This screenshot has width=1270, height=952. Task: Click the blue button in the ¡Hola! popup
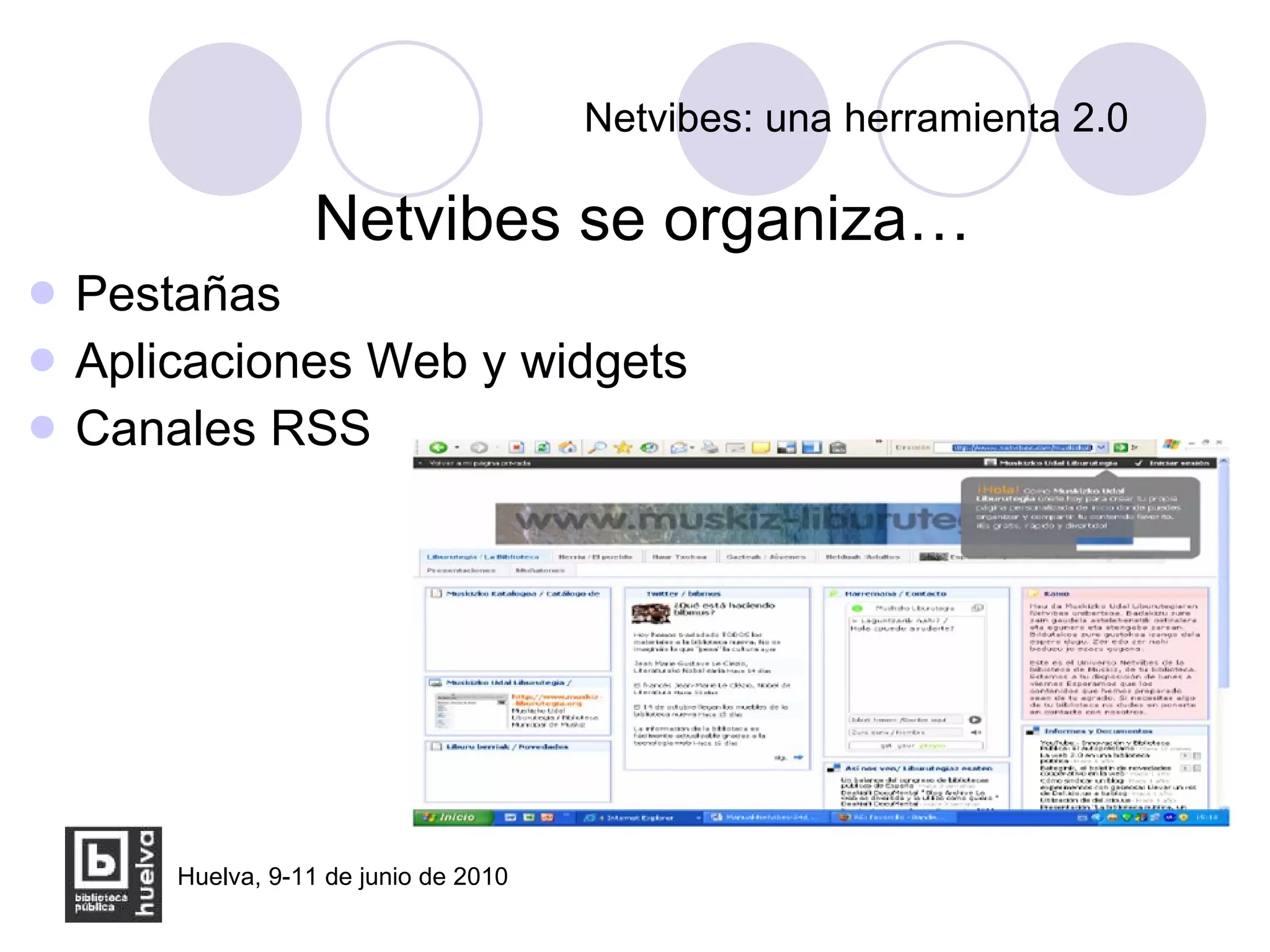pos(1104,542)
